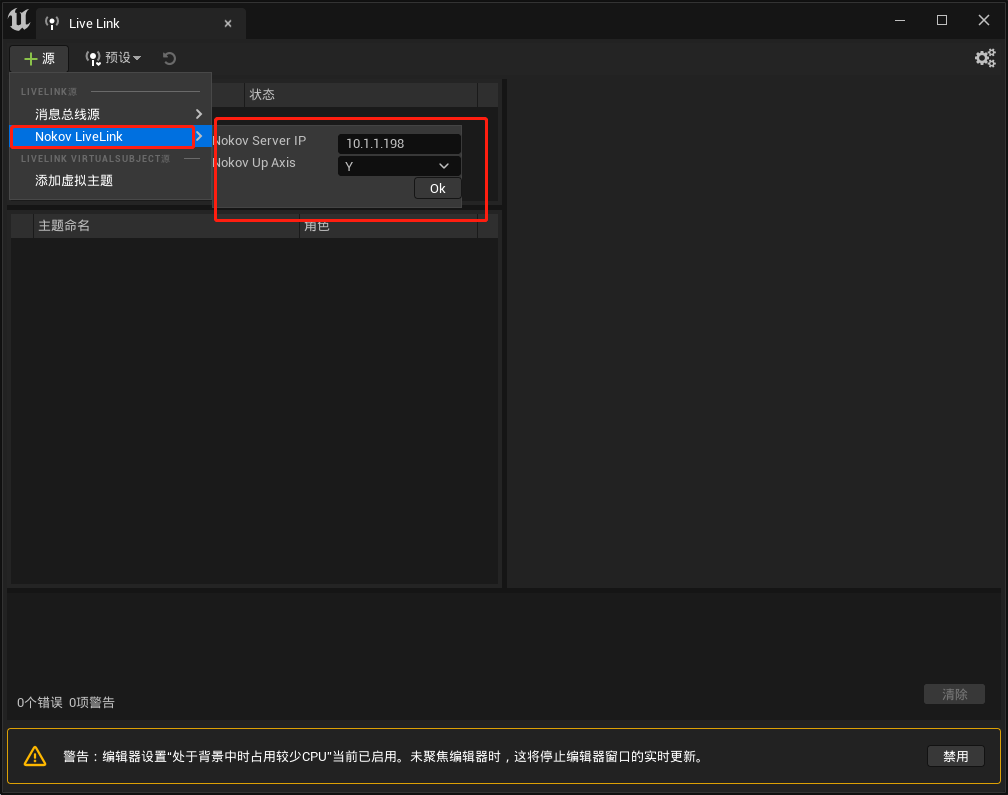1008x795 pixels.
Task: Click the clear (清除) log button
Action: [x=954, y=694]
